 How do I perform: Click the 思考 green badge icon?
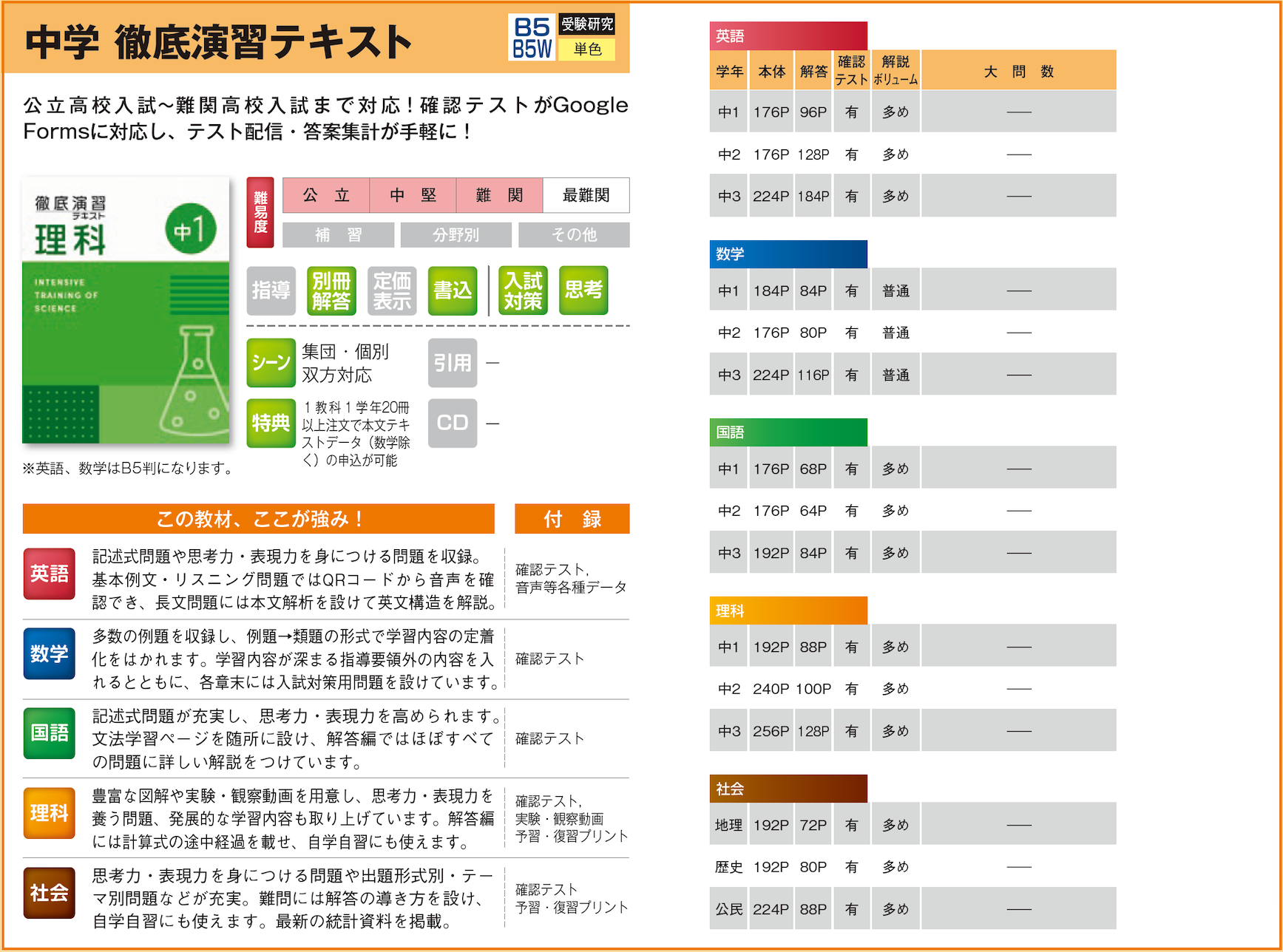tap(583, 290)
